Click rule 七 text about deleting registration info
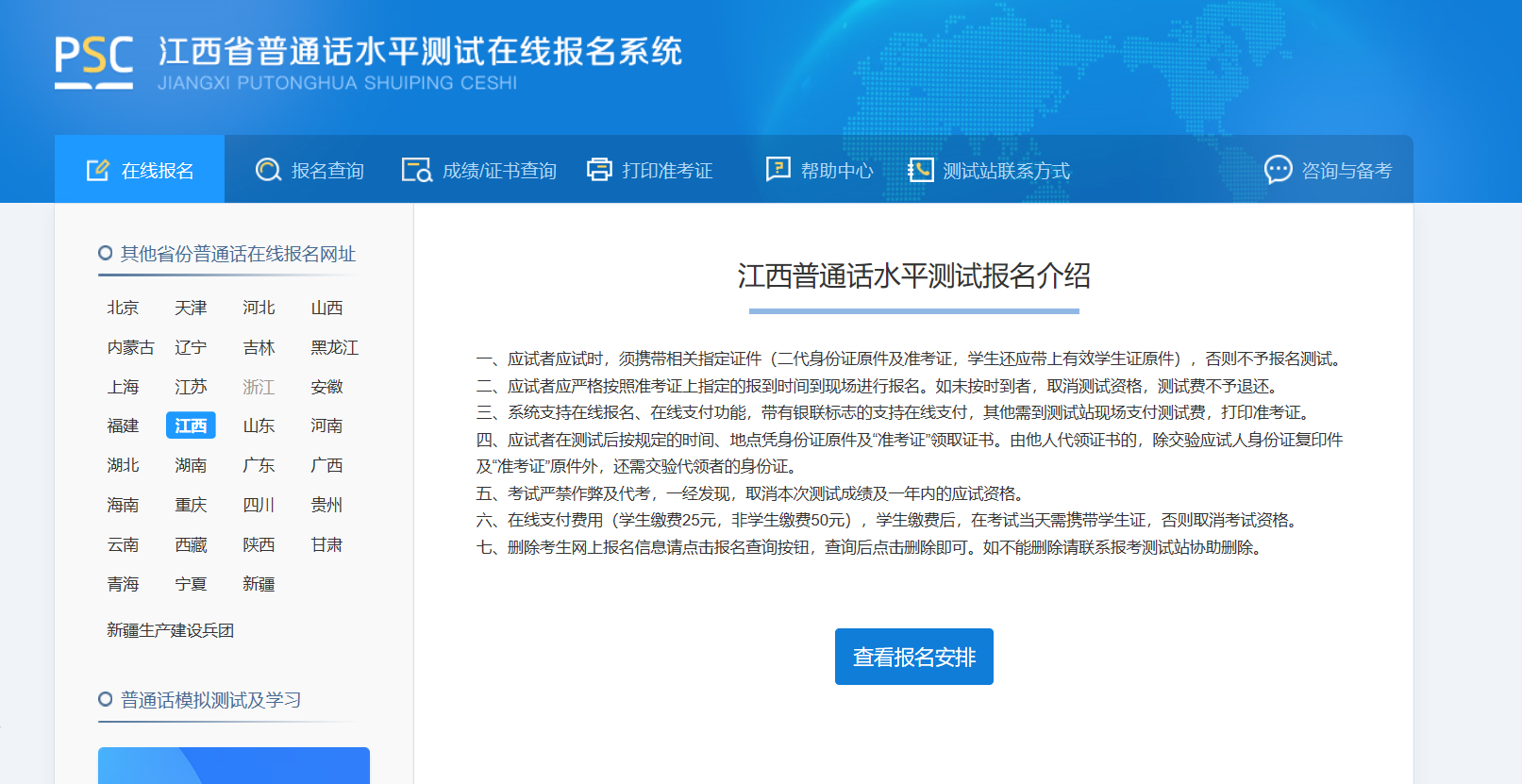1522x784 pixels. pyautogui.click(x=871, y=547)
